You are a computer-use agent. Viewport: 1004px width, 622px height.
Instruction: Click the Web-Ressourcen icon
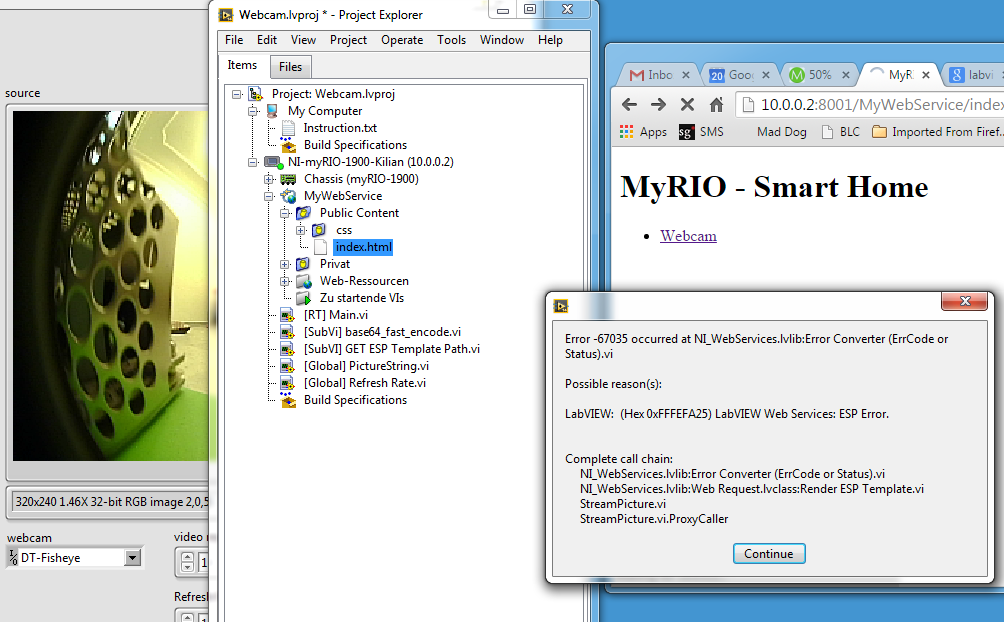[x=304, y=281]
